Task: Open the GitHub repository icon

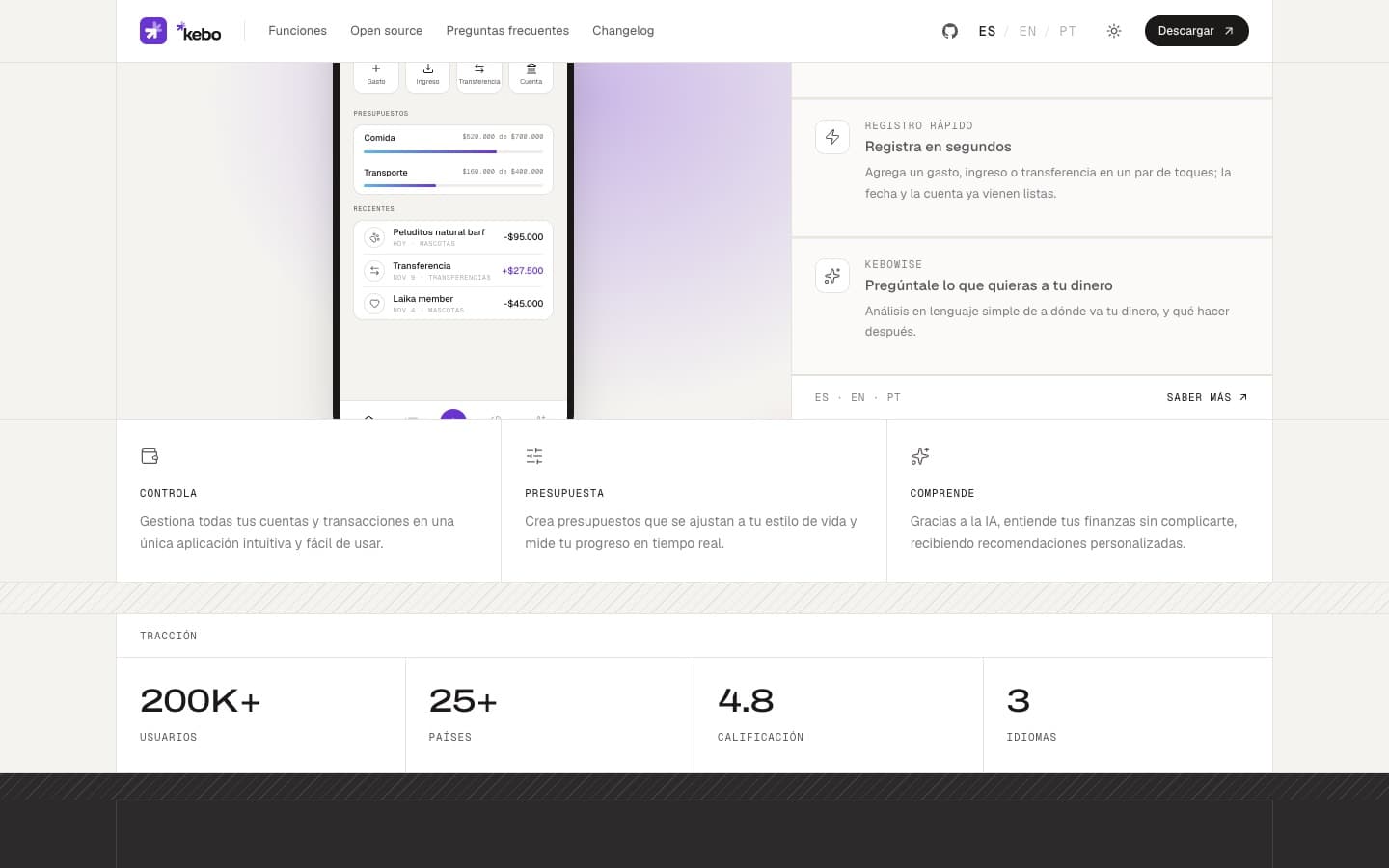Action: [950, 31]
